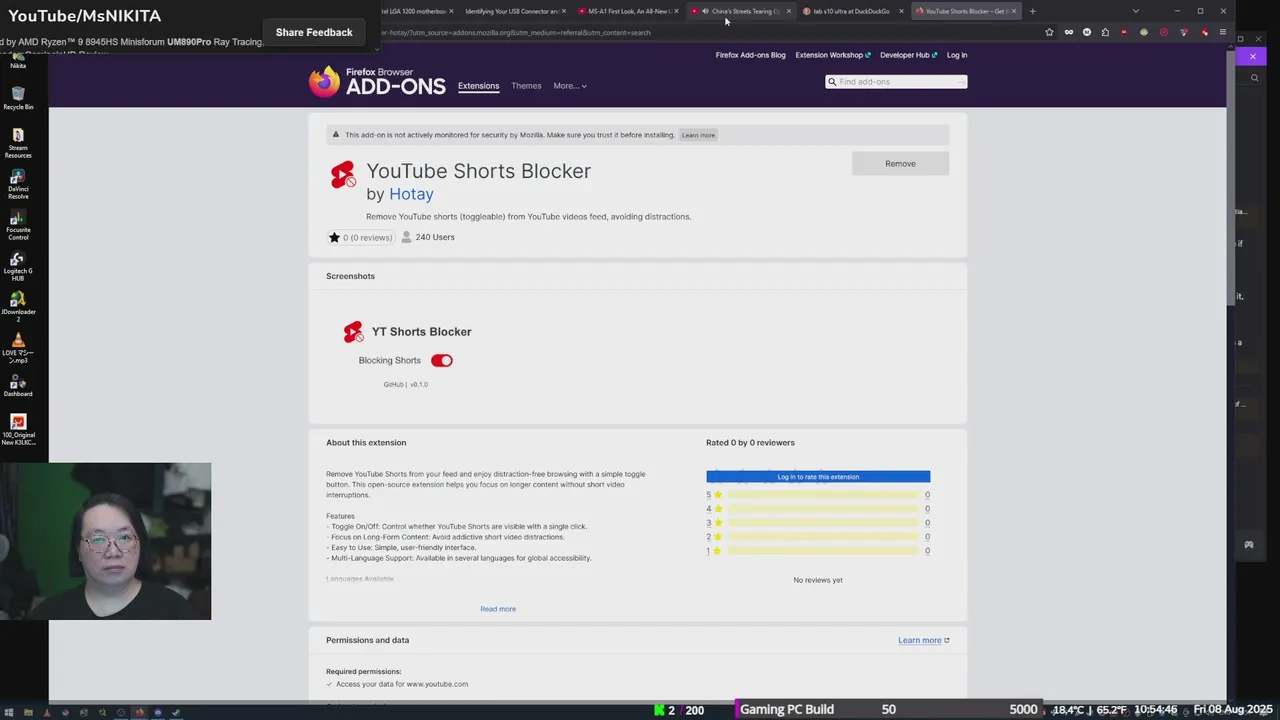The width and height of the screenshot is (1280, 720).
Task: Click the Remove extension button
Action: 900,163
